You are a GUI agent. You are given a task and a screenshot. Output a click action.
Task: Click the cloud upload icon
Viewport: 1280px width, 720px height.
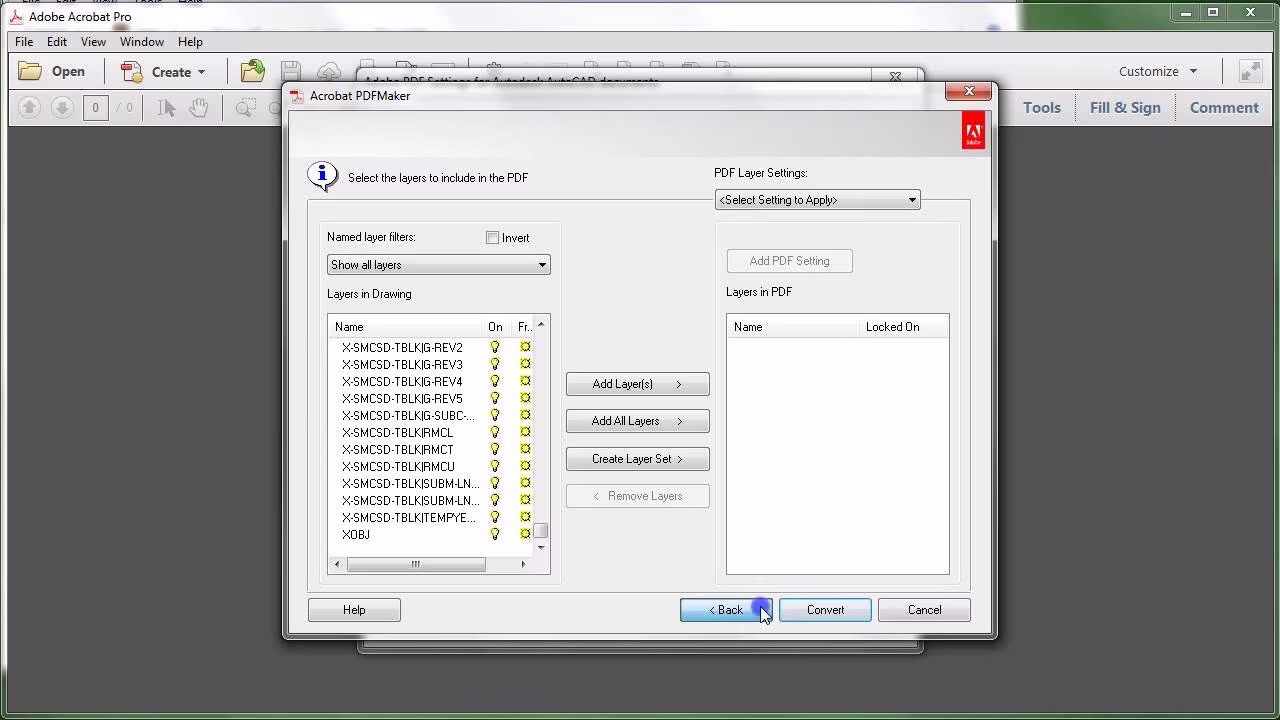pos(328,71)
